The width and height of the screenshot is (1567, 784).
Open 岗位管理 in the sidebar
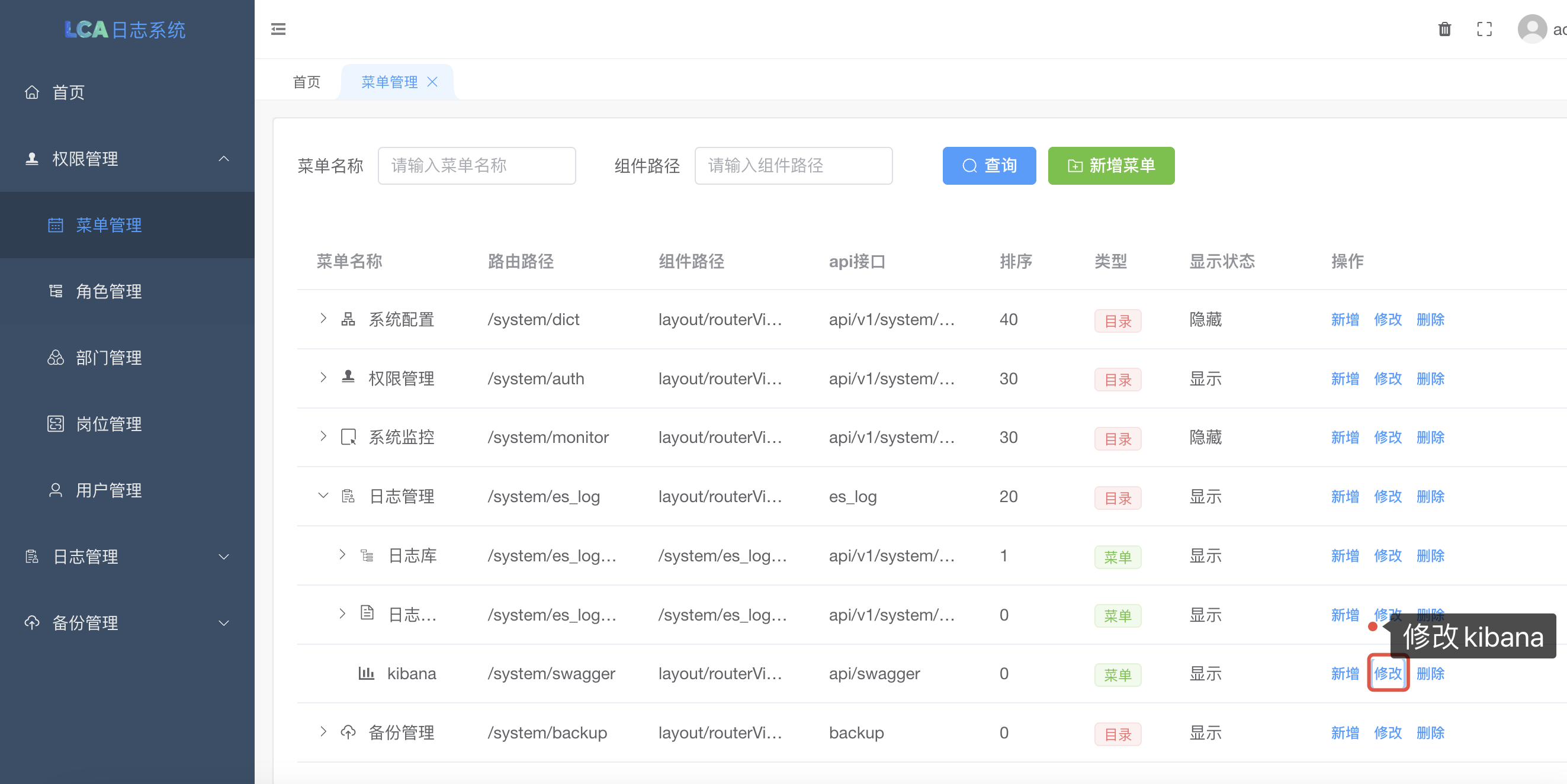(108, 424)
